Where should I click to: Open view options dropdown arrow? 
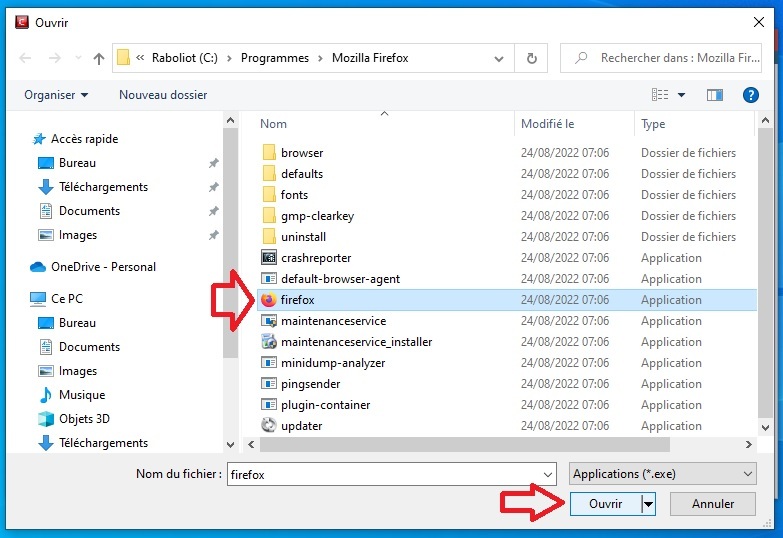click(x=681, y=94)
